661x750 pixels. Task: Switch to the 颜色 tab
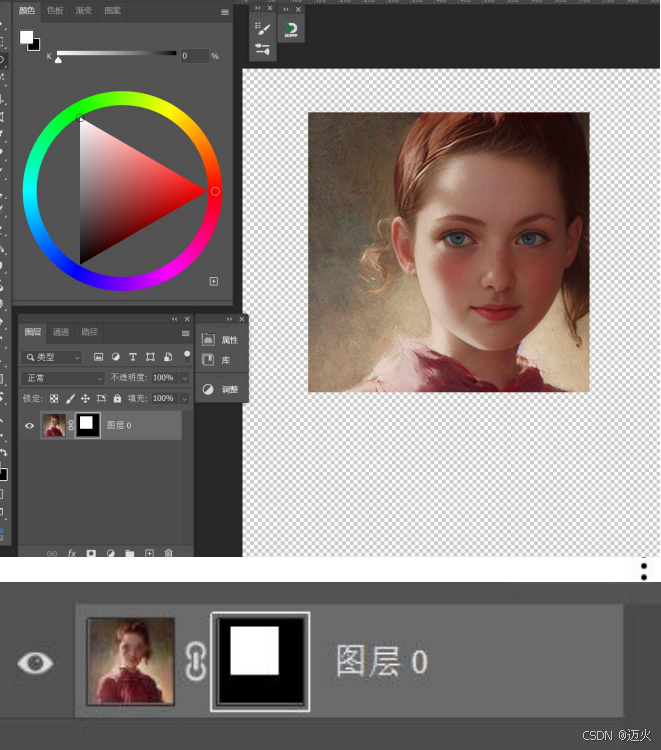27,11
